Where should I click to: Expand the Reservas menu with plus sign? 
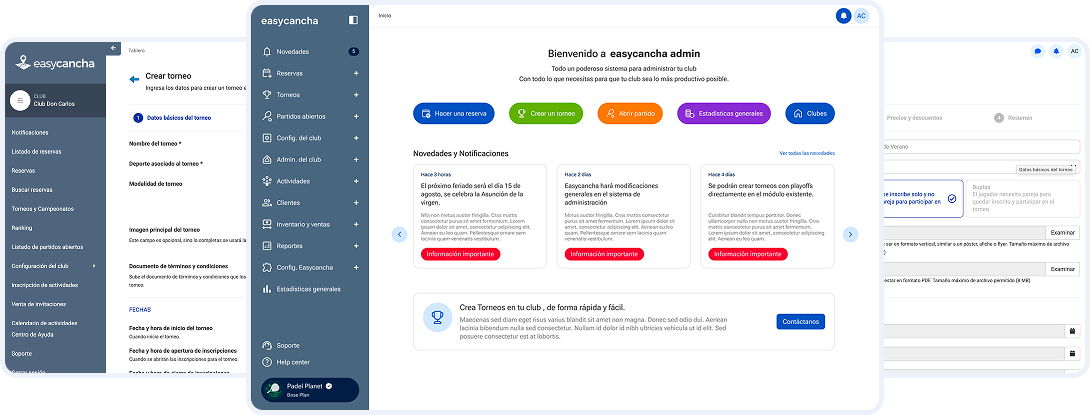click(356, 73)
